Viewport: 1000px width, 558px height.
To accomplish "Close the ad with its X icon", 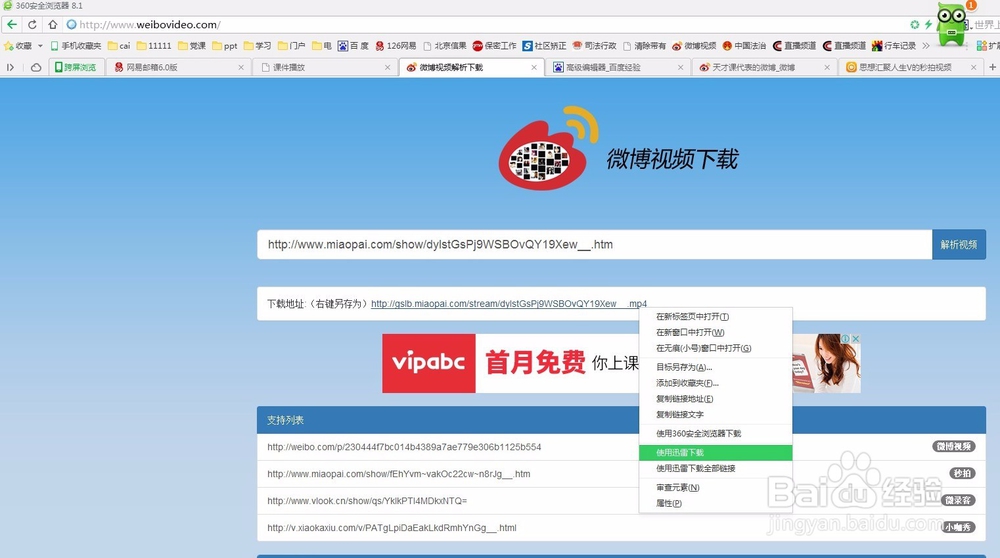I will [856, 339].
